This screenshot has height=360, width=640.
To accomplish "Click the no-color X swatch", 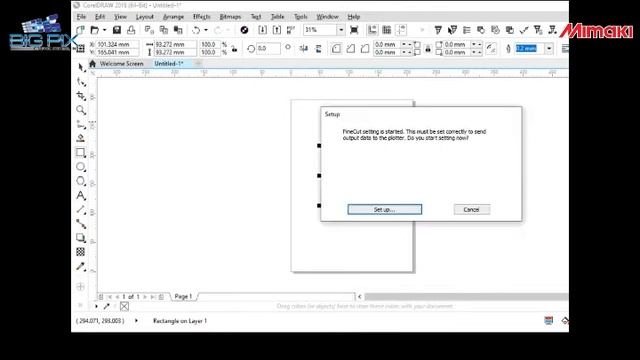I will coord(124,306).
